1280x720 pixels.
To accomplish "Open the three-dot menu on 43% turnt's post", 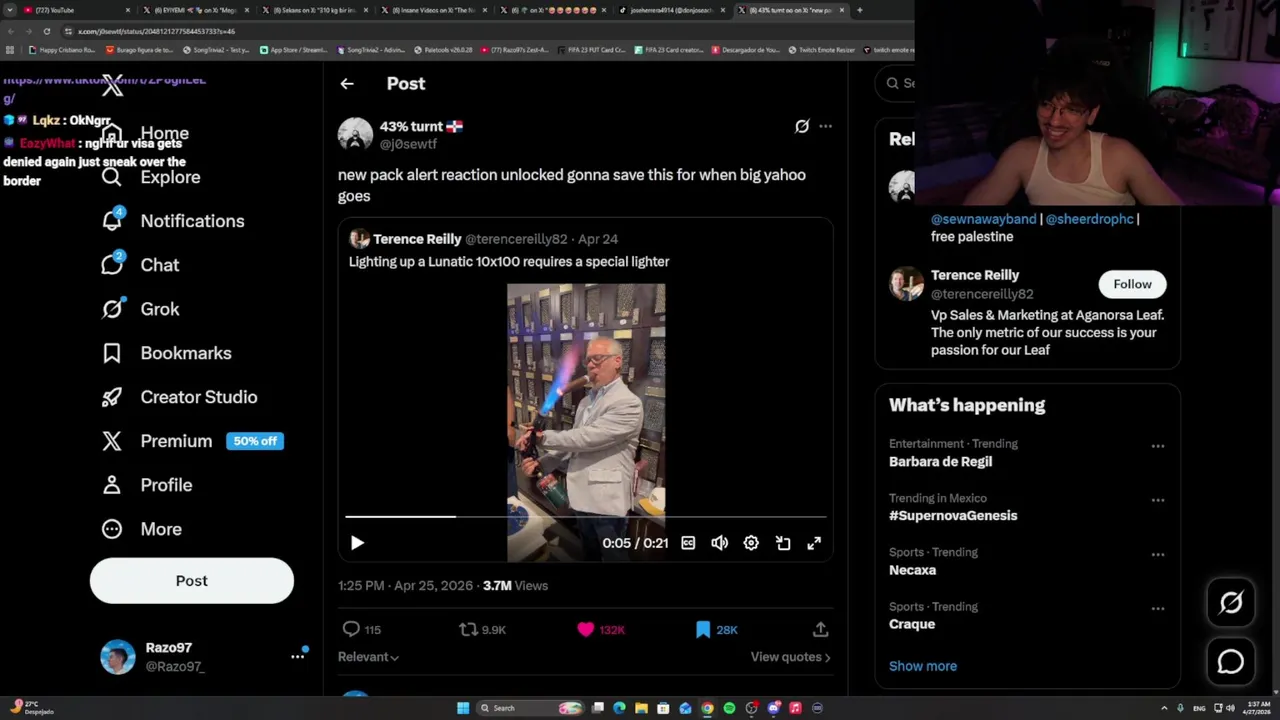I will point(825,126).
